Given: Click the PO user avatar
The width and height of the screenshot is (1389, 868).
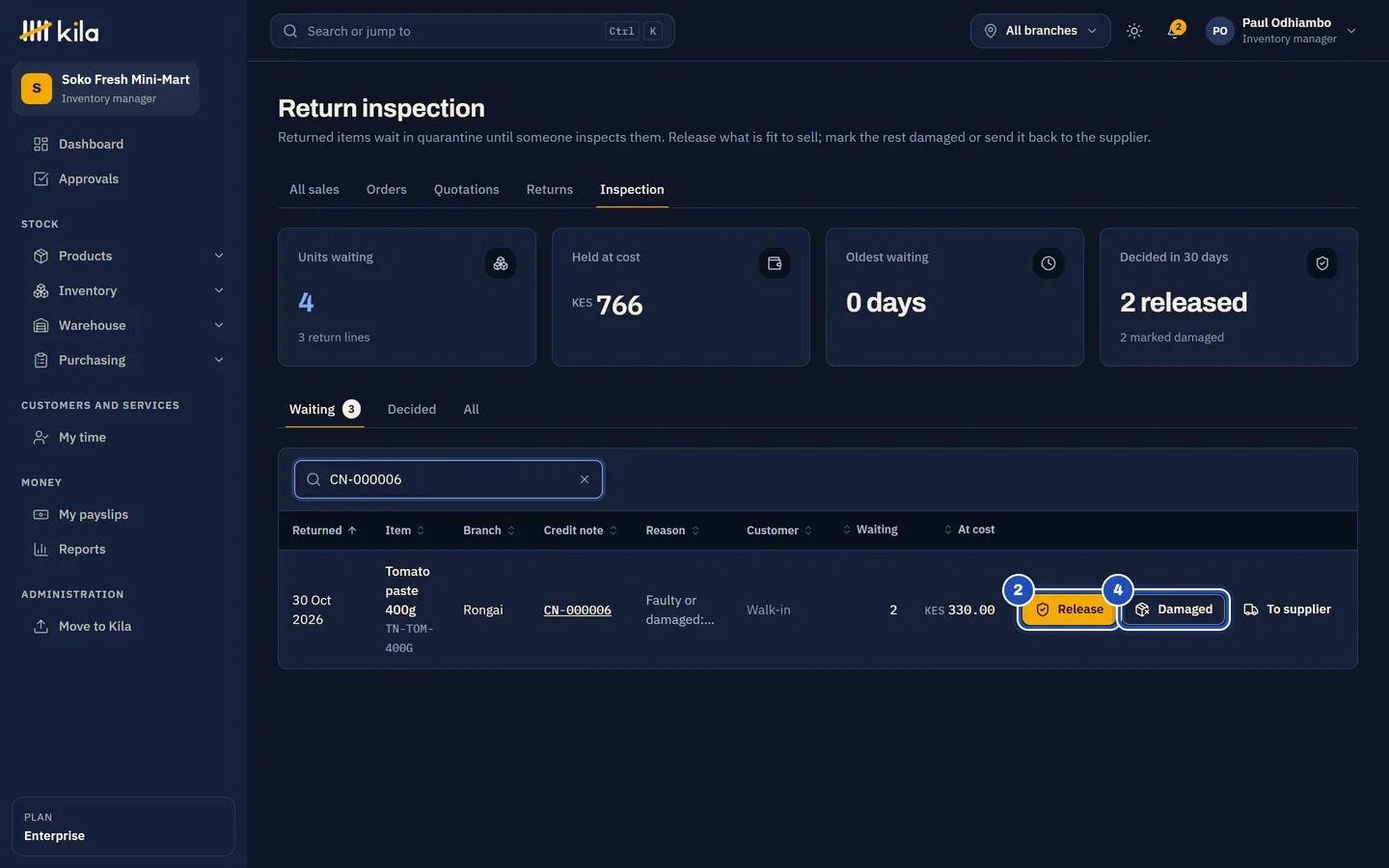Looking at the screenshot, I should coord(1220,31).
